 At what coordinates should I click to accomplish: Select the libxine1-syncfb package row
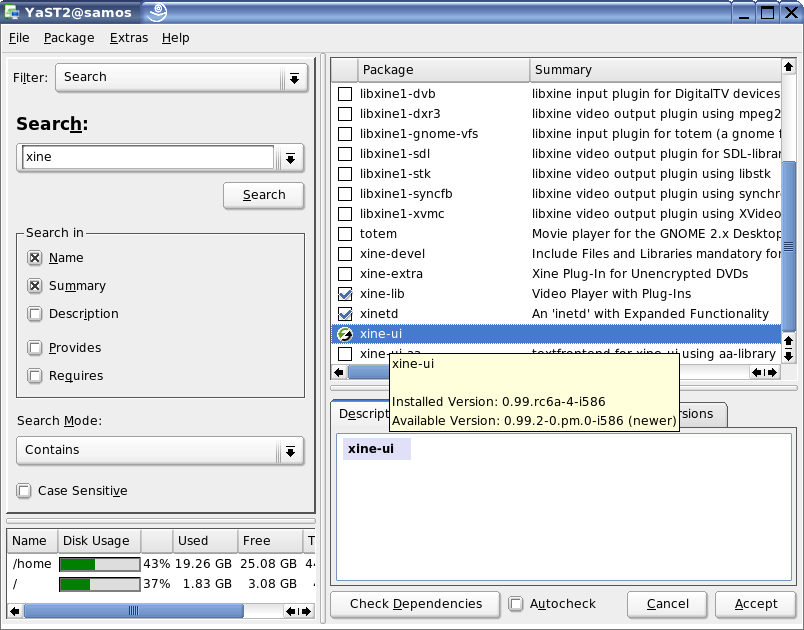coord(556,194)
